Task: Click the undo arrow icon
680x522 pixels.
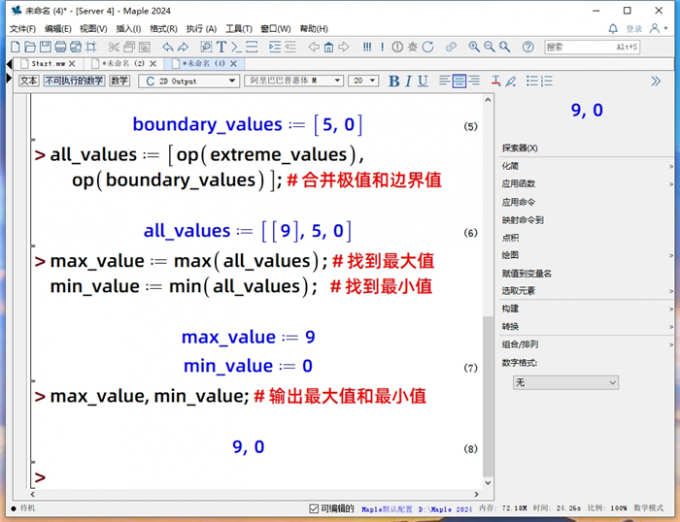Action: [167, 47]
